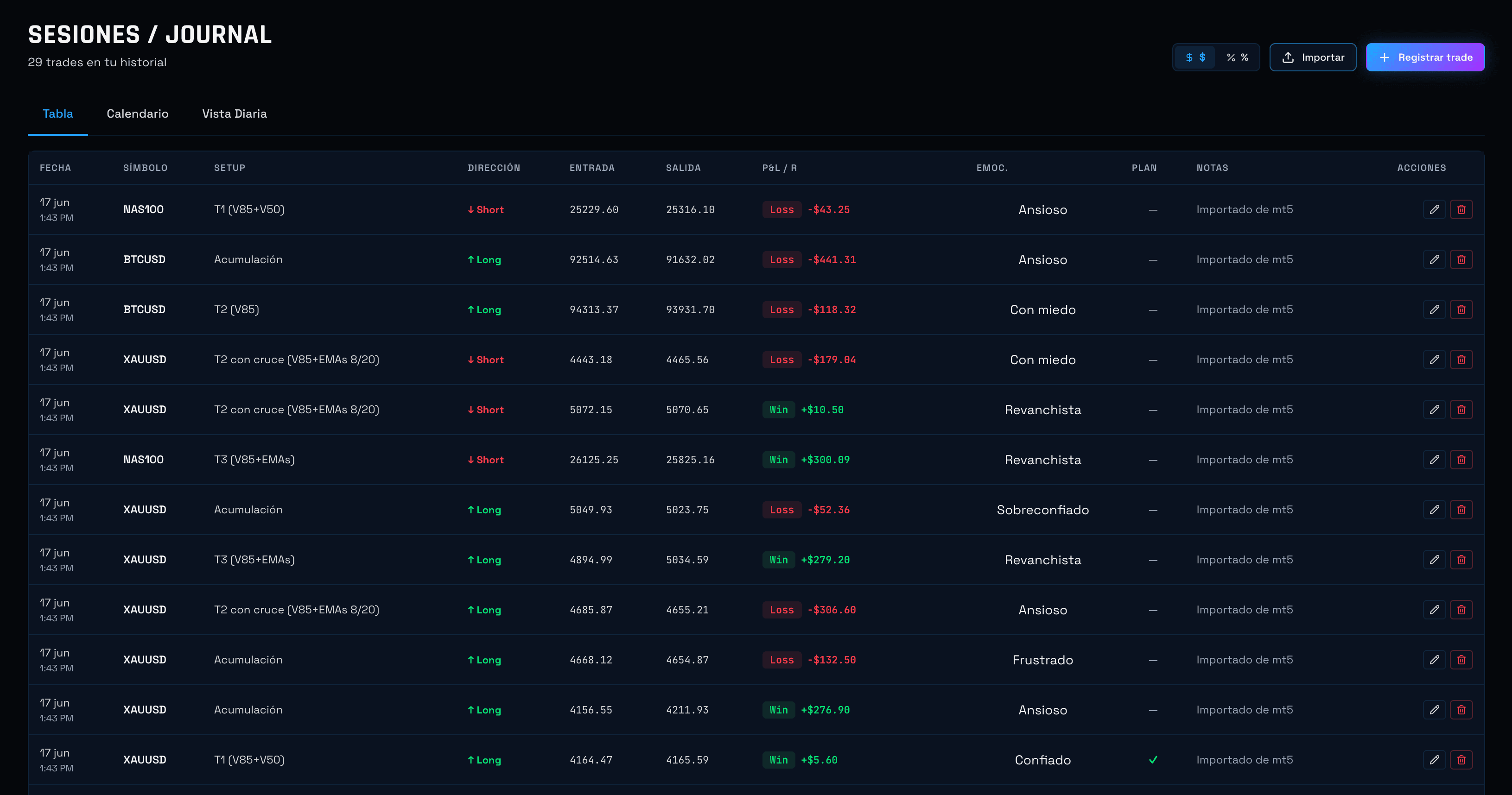Click exit price 91632.02
This screenshot has width=1512, height=795.
(x=690, y=259)
